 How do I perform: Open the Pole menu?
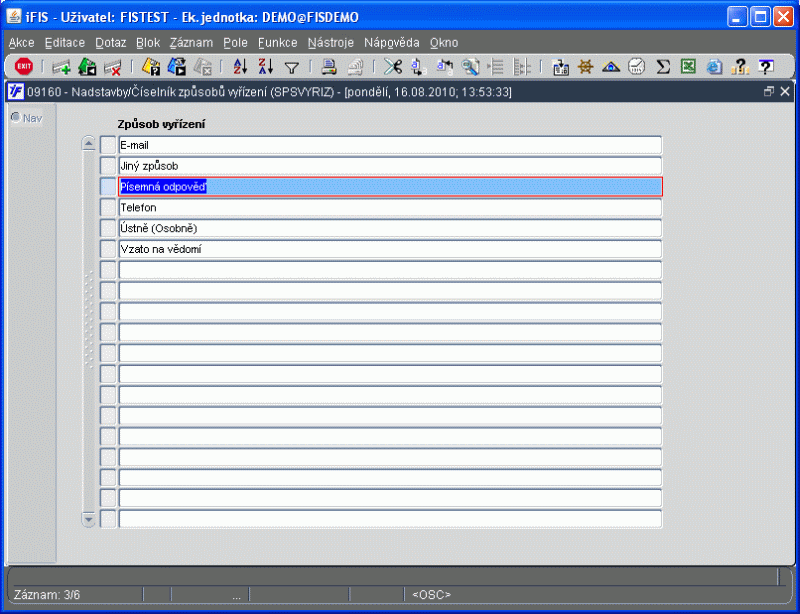click(235, 43)
